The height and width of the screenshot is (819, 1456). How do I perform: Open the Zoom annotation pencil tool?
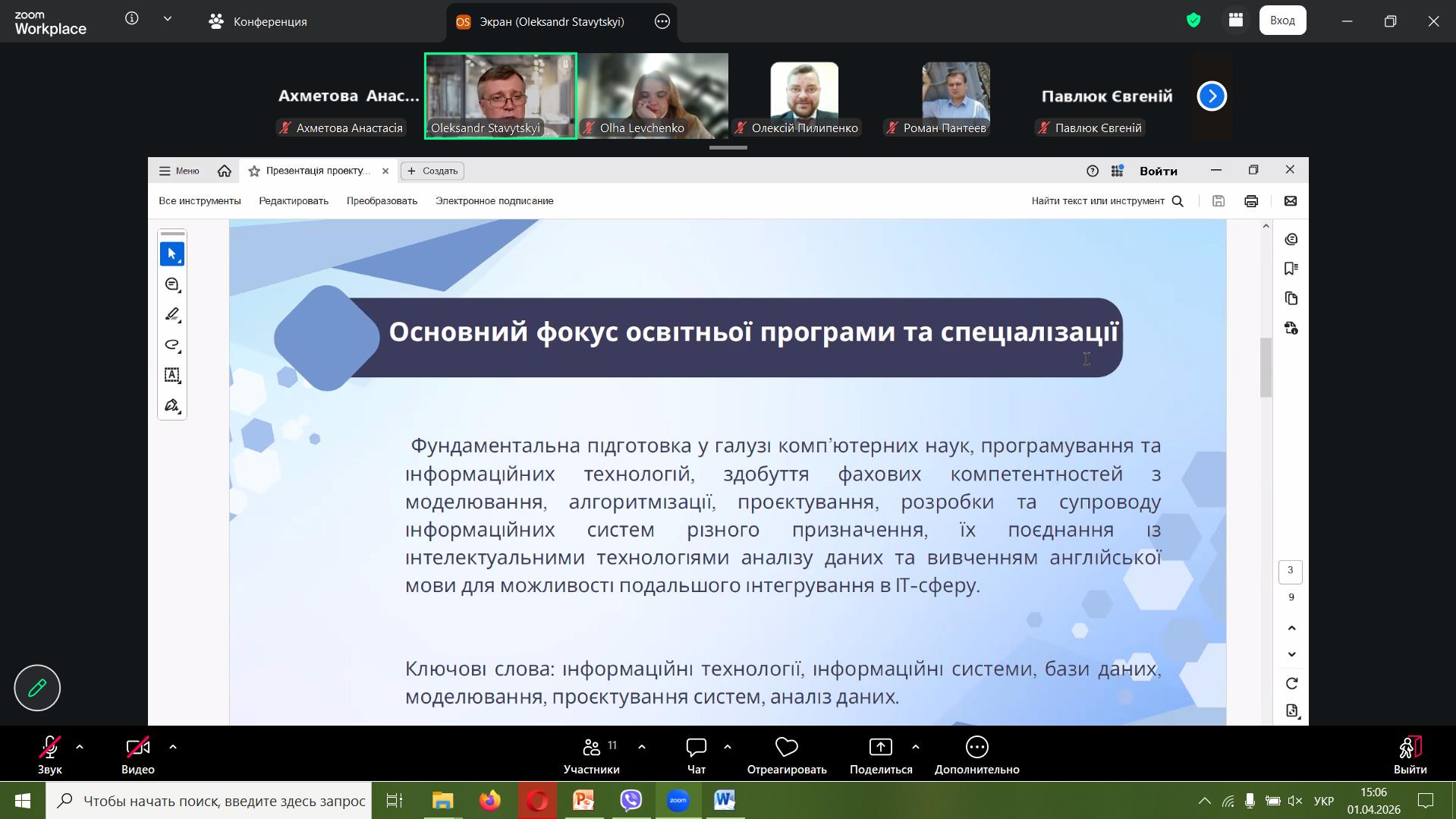[x=36, y=688]
